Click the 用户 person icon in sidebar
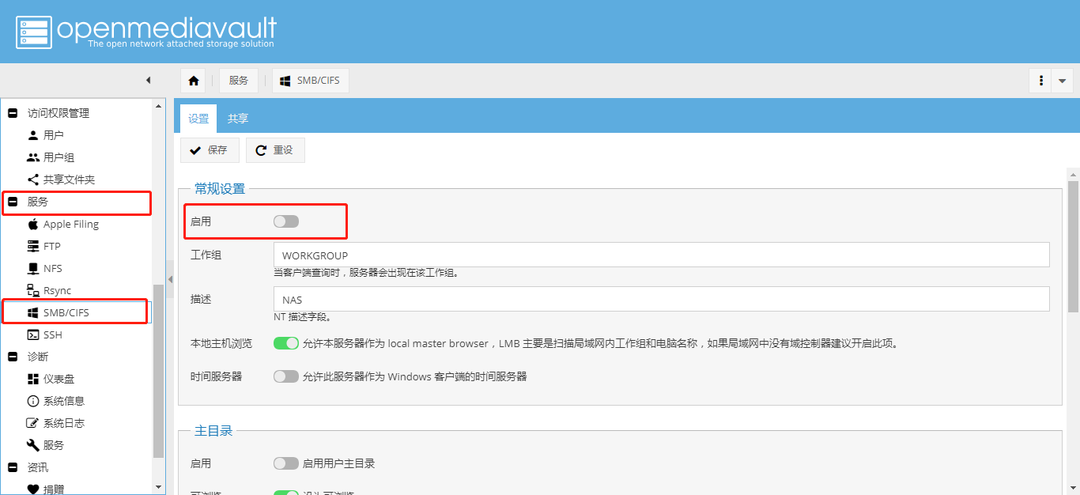 [33, 135]
